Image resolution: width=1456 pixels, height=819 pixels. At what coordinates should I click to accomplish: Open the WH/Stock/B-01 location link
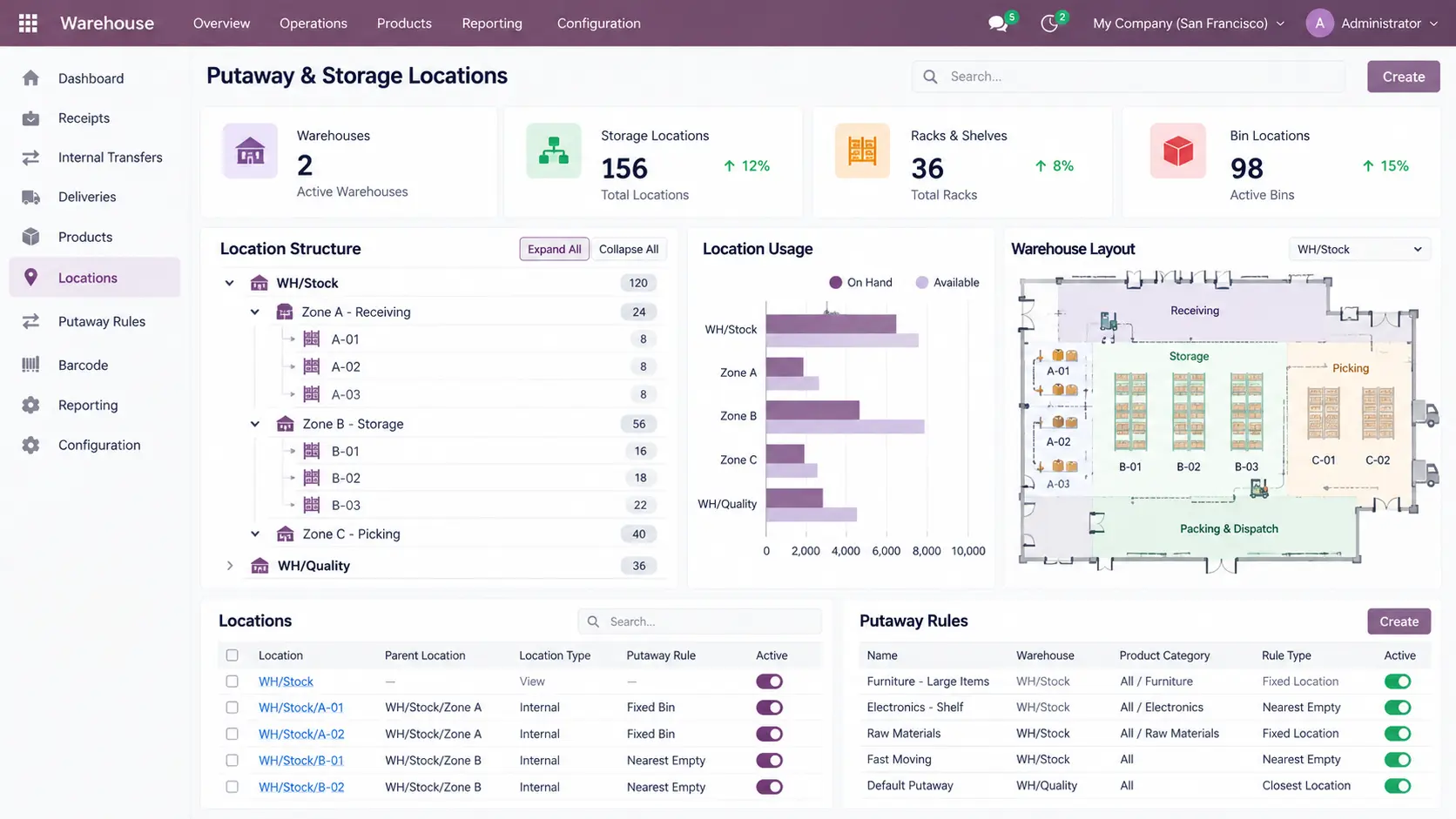[x=301, y=761]
